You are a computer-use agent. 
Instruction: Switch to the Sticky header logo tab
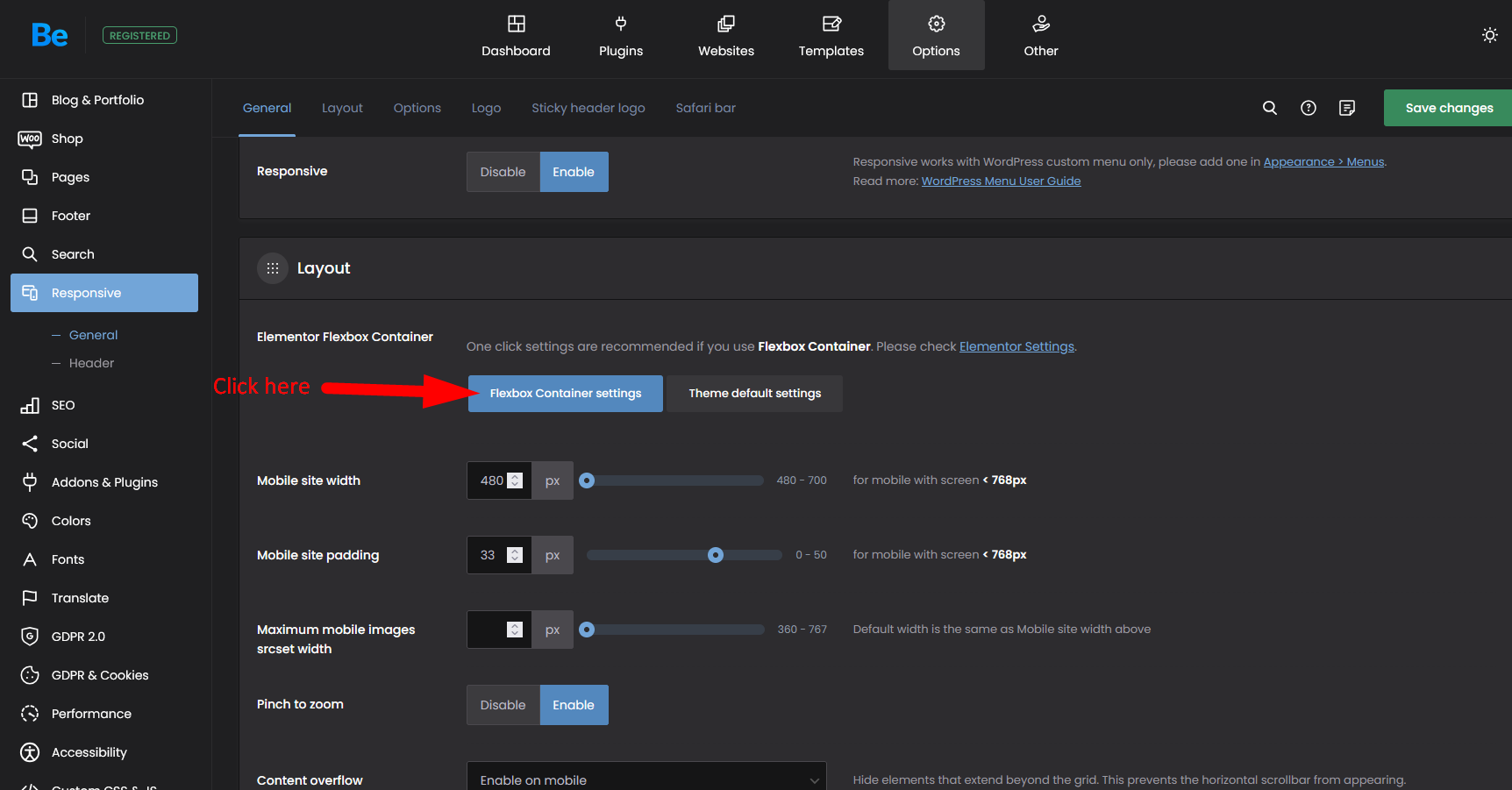588,108
